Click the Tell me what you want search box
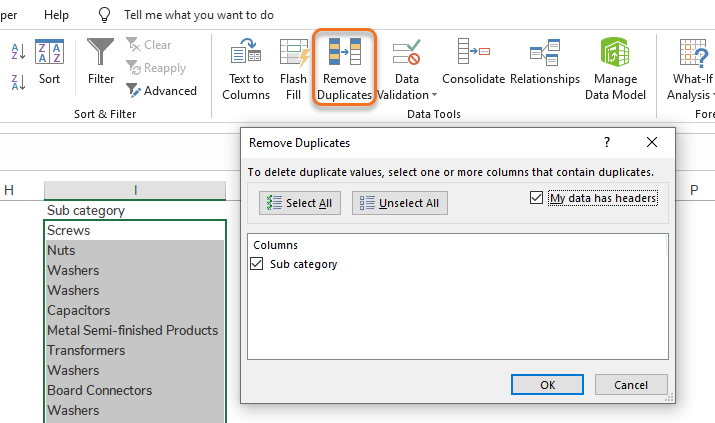Viewport: 715px width, 423px height. 200,15
